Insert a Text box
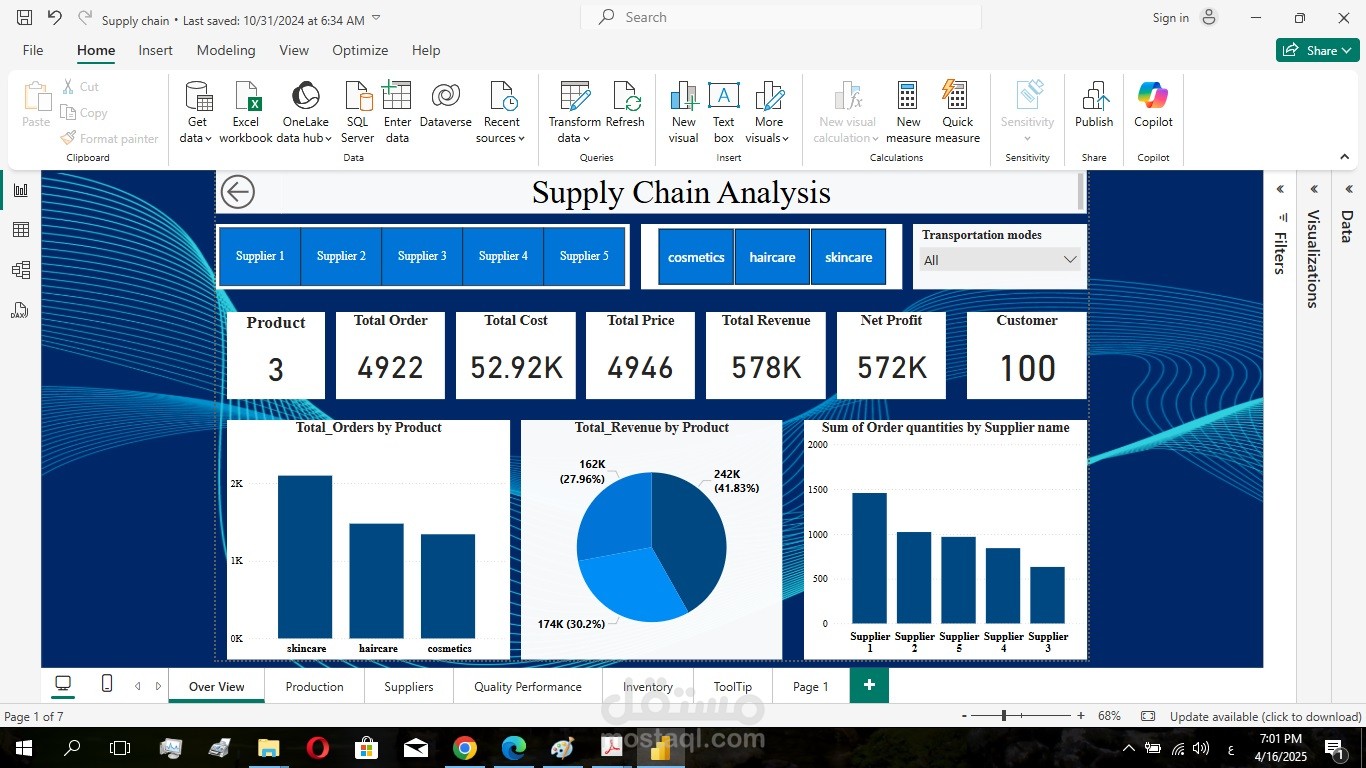This screenshot has height=768, width=1366. [x=724, y=112]
